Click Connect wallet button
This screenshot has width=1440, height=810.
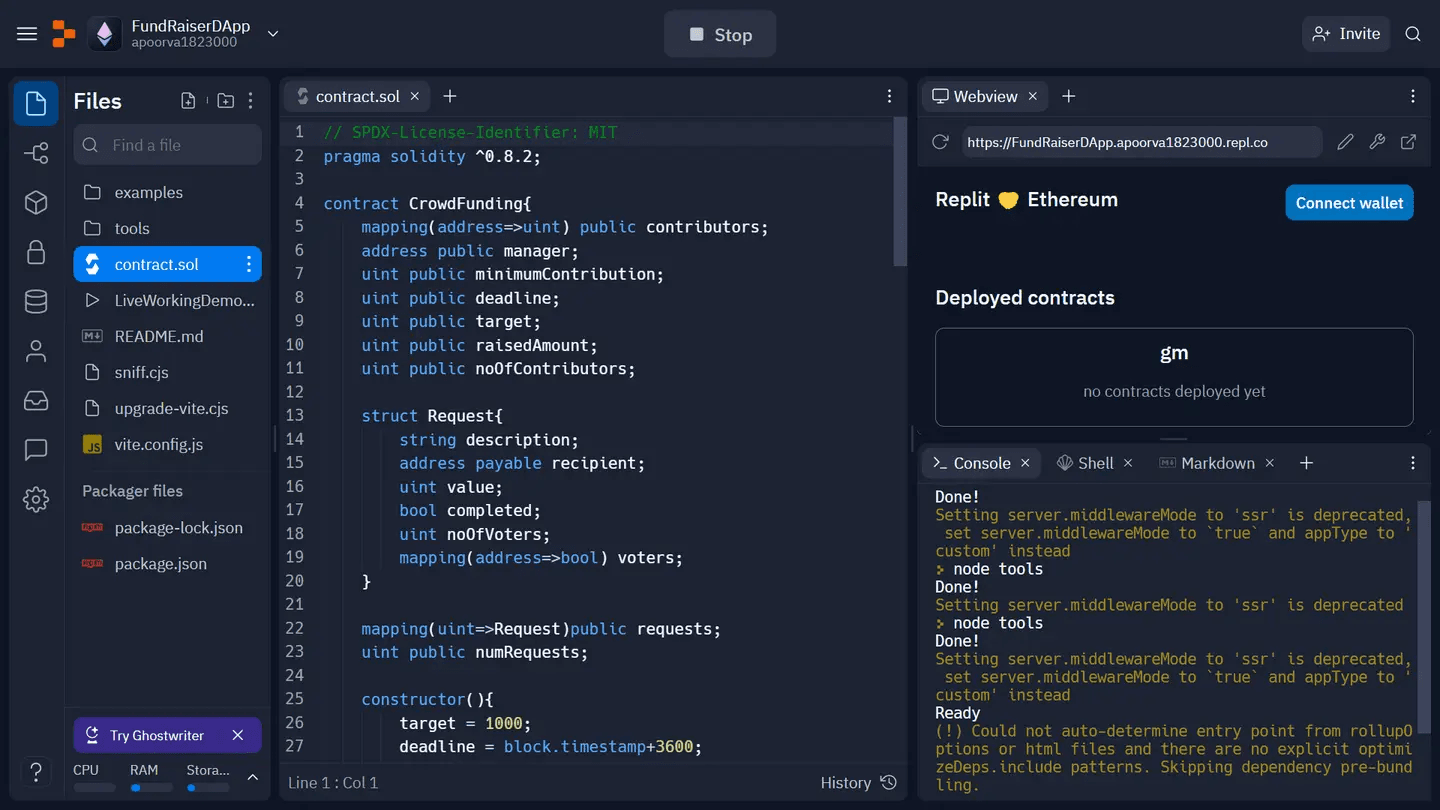pos(1349,202)
